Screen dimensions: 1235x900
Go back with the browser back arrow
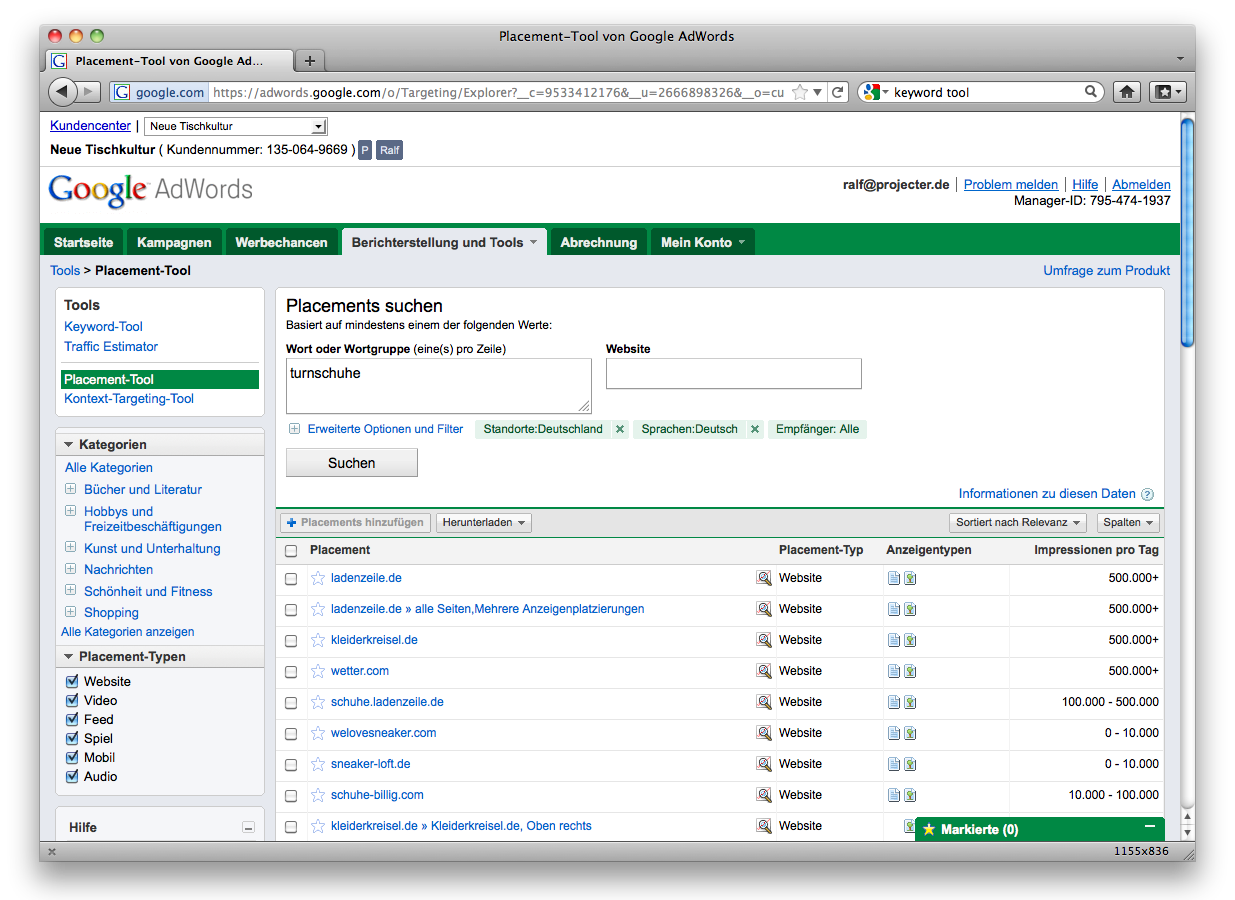point(62,92)
